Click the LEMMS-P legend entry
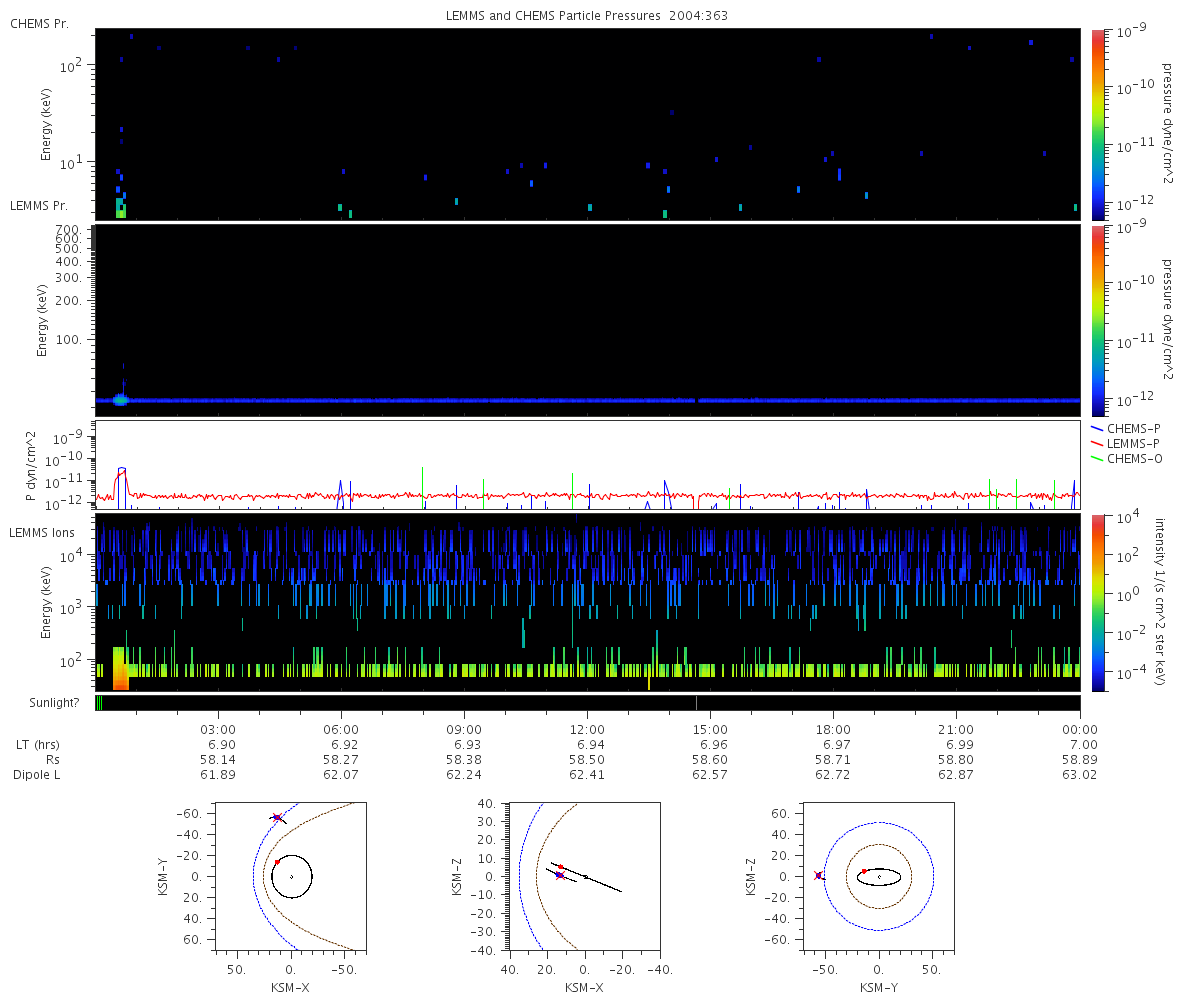Viewport: 1200px width, 1000px height. point(1133,443)
